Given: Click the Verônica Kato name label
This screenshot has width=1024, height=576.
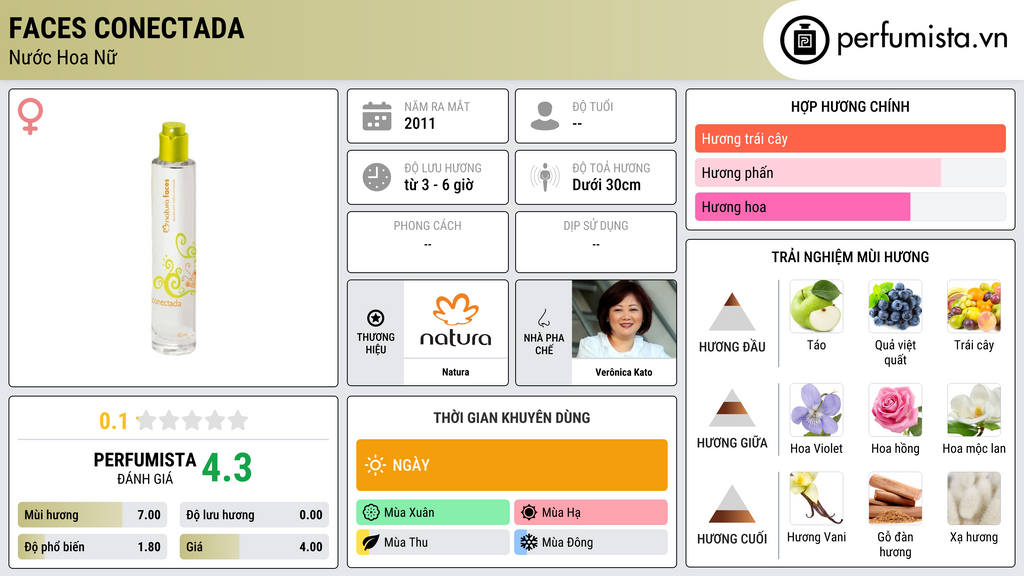Looking at the screenshot, I should pos(624,372).
